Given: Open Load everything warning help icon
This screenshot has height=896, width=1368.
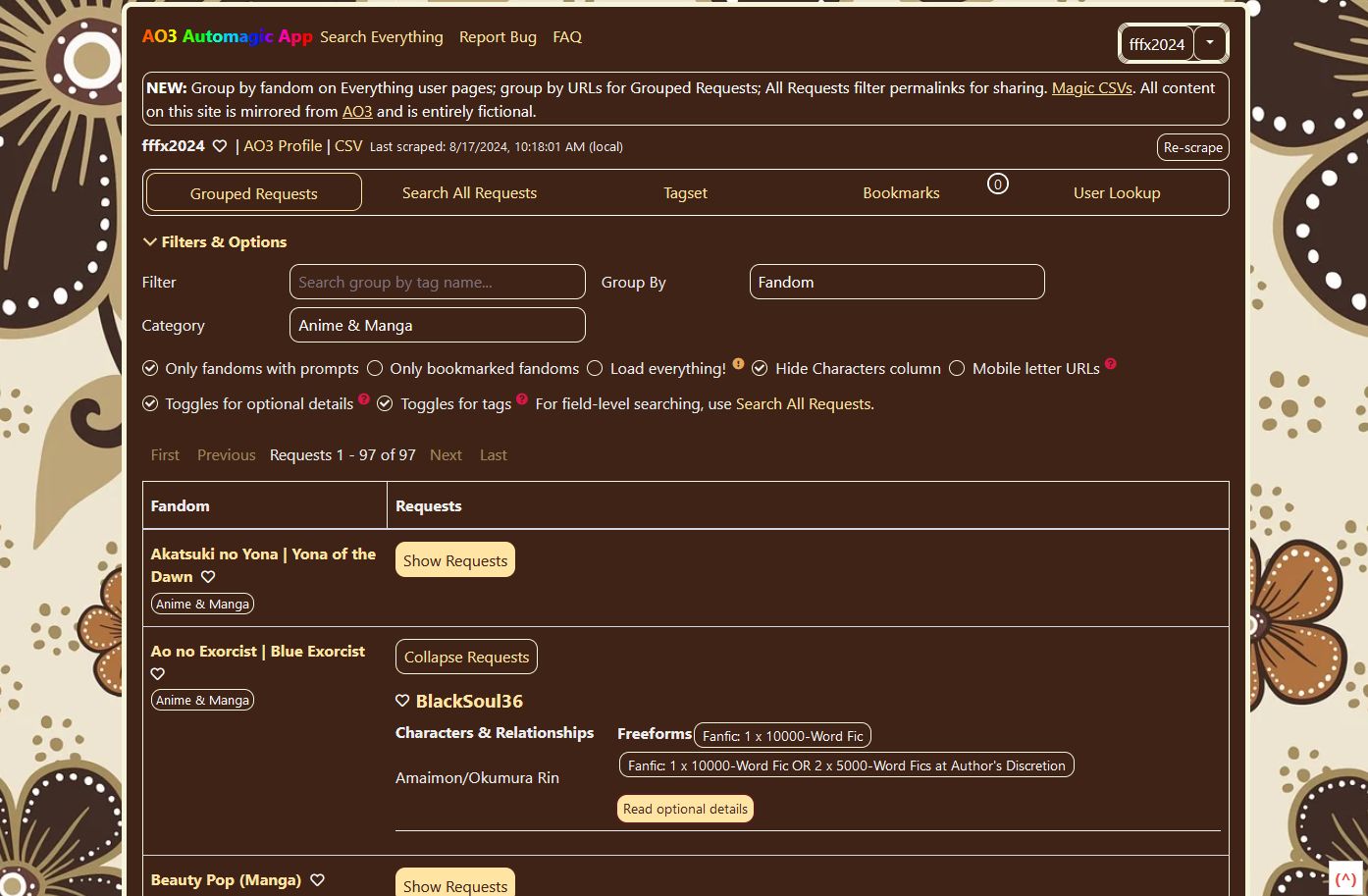Looking at the screenshot, I should click(738, 364).
